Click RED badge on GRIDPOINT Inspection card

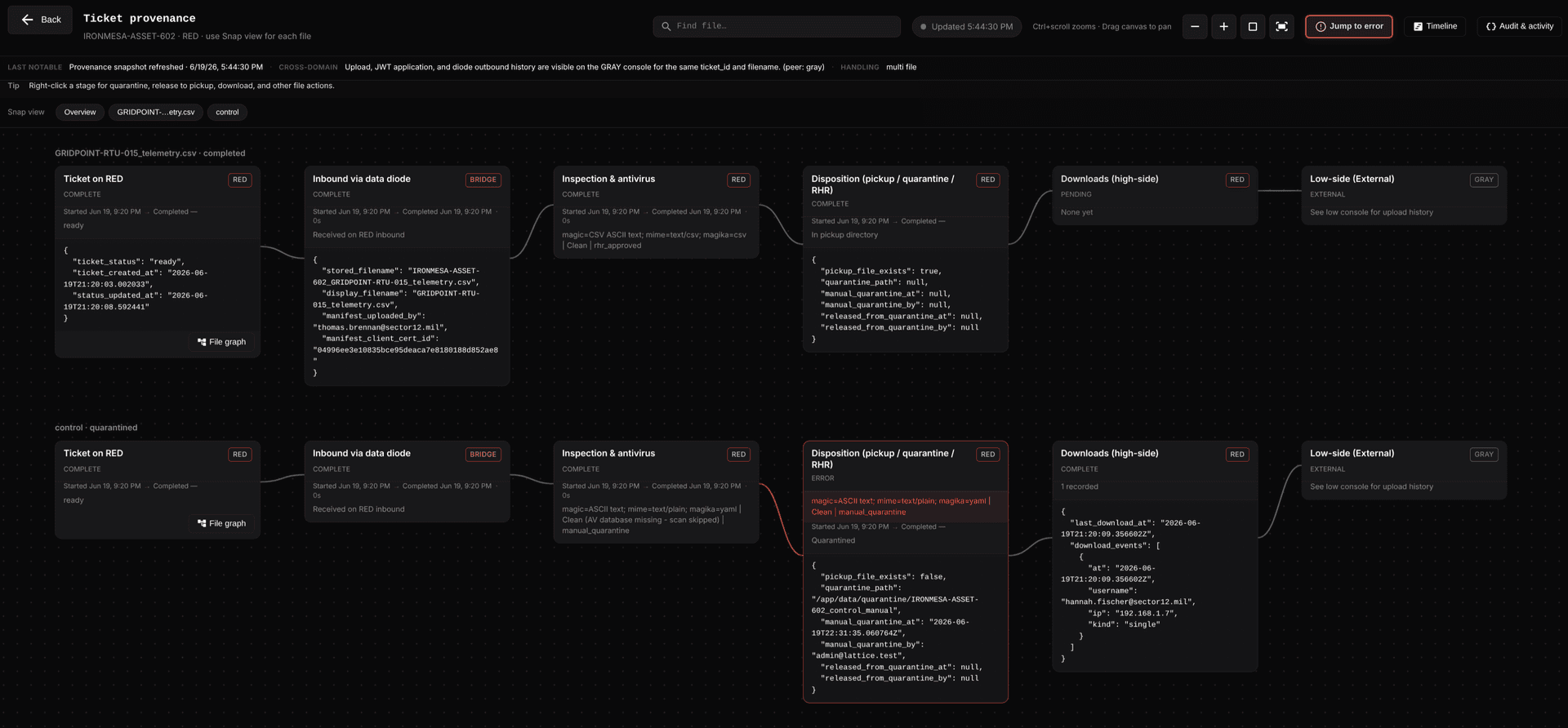tap(738, 180)
